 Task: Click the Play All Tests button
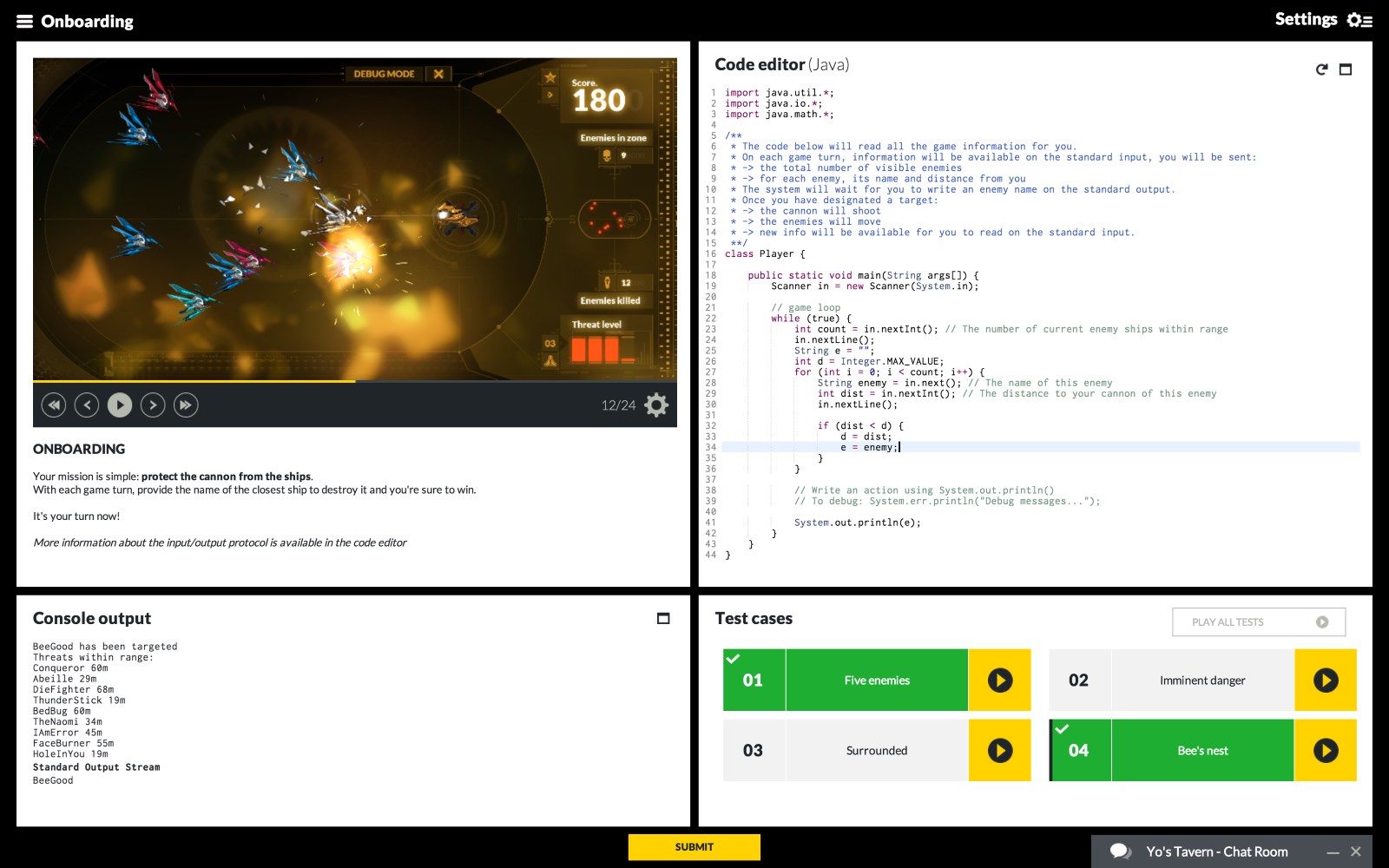pos(1258,621)
